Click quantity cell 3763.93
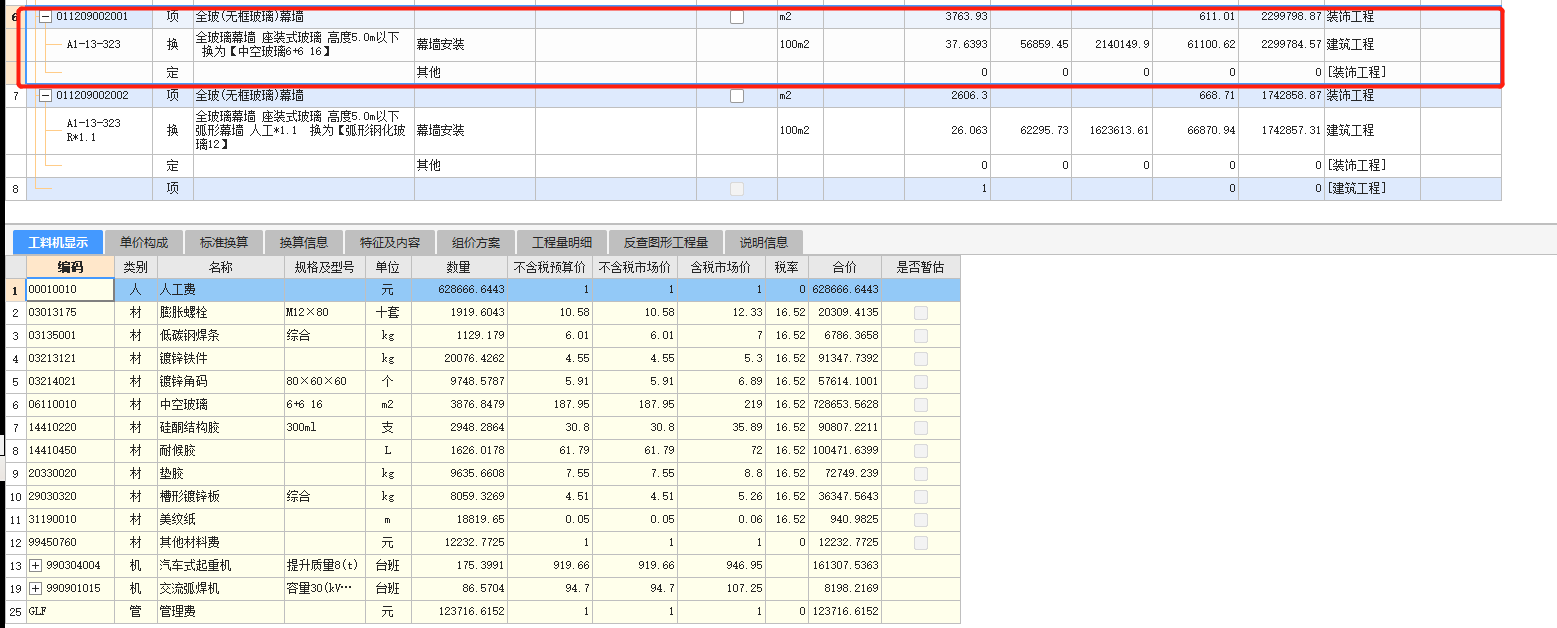Screen dimensions: 1557x628 click(946, 17)
